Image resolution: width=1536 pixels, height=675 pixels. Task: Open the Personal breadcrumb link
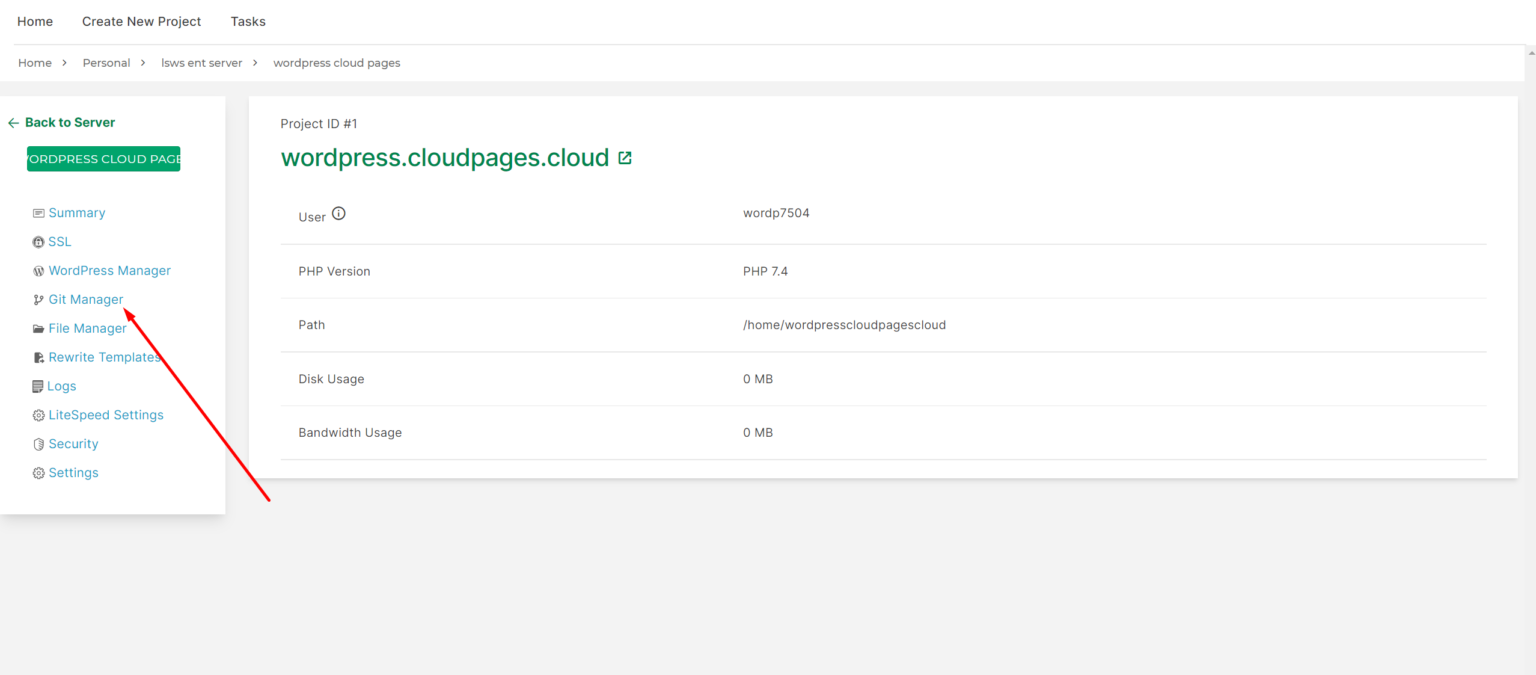pyautogui.click(x=106, y=62)
